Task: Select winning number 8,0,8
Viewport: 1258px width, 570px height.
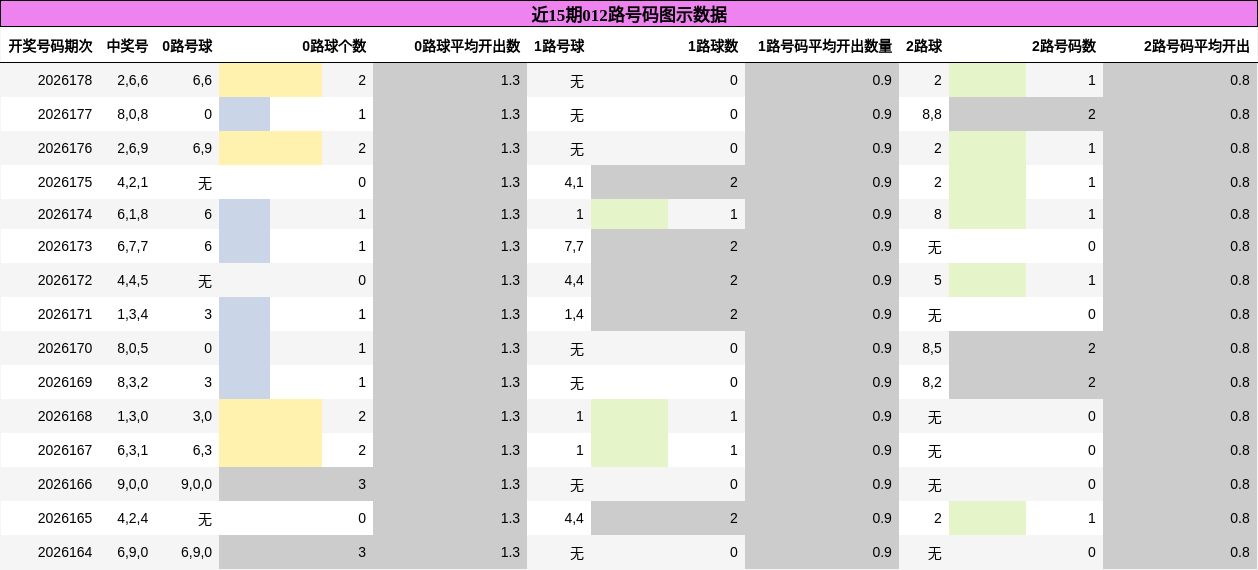Action: tap(132, 114)
